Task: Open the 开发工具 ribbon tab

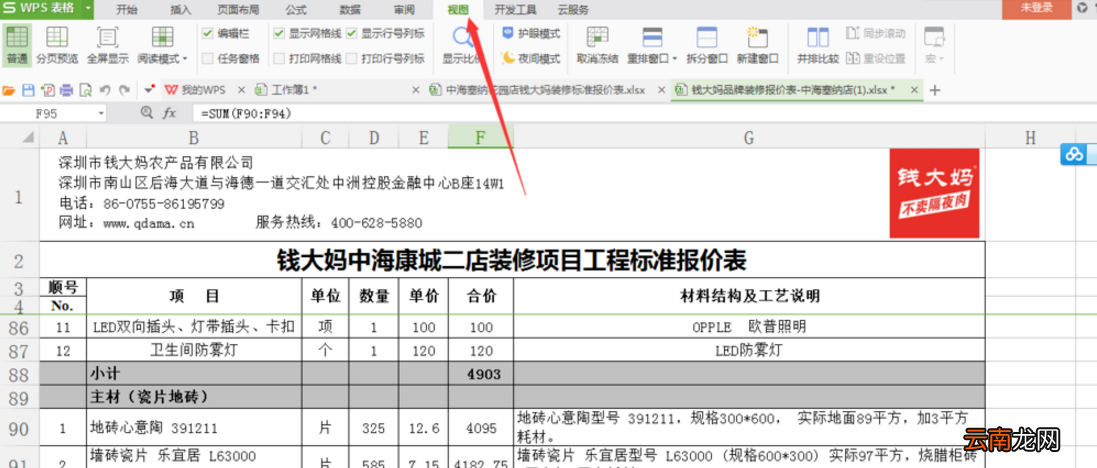Action: [x=515, y=10]
